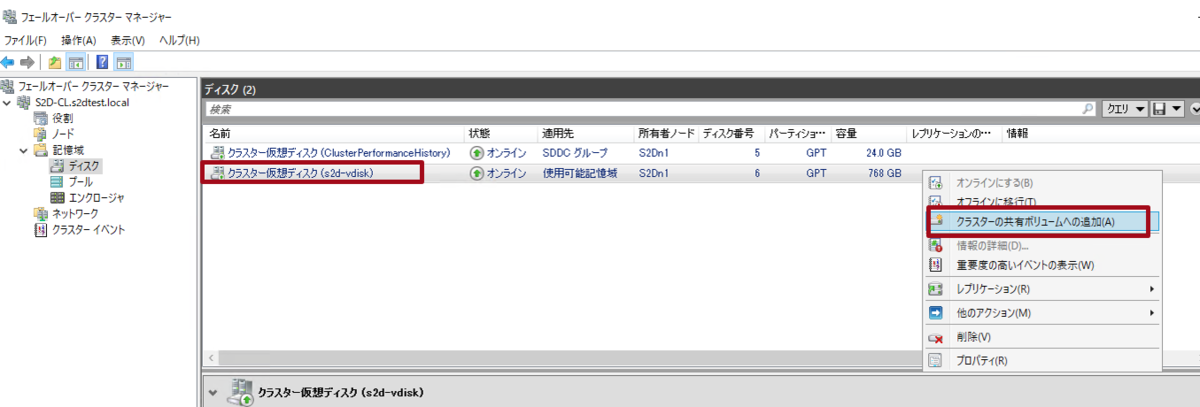Click the up-one-level folder toolbar icon
Image resolution: width=1200 pixels, height=407 pixels.
55,62
